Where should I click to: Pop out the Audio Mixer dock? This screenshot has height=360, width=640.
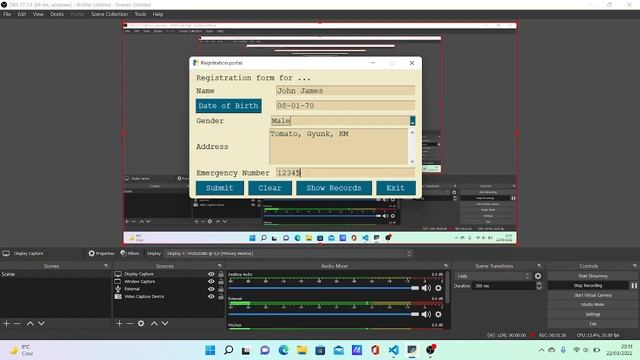coord(446,266)
